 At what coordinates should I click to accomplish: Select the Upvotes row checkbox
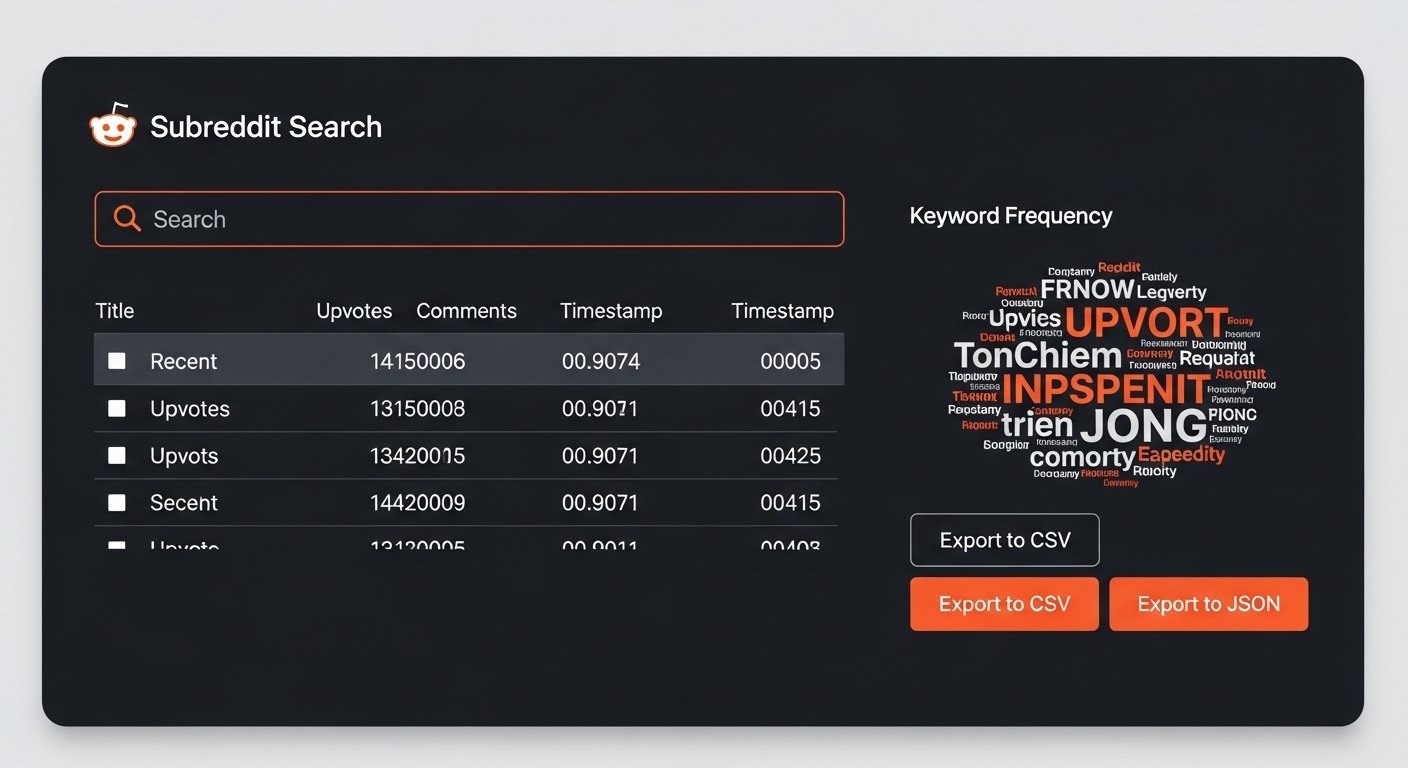116,408
